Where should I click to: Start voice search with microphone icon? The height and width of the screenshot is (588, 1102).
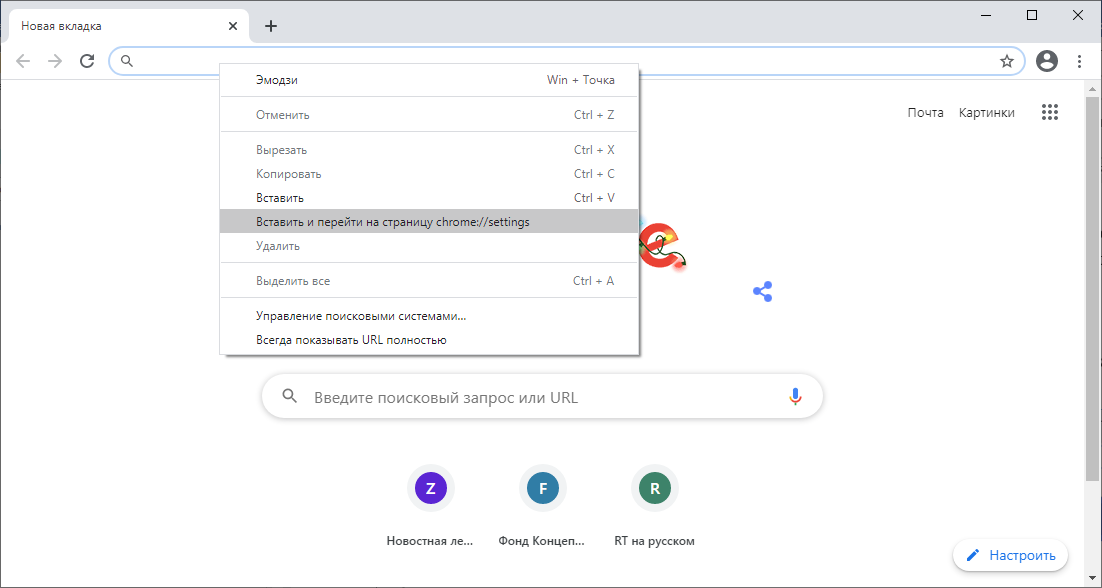pos(795,397)
